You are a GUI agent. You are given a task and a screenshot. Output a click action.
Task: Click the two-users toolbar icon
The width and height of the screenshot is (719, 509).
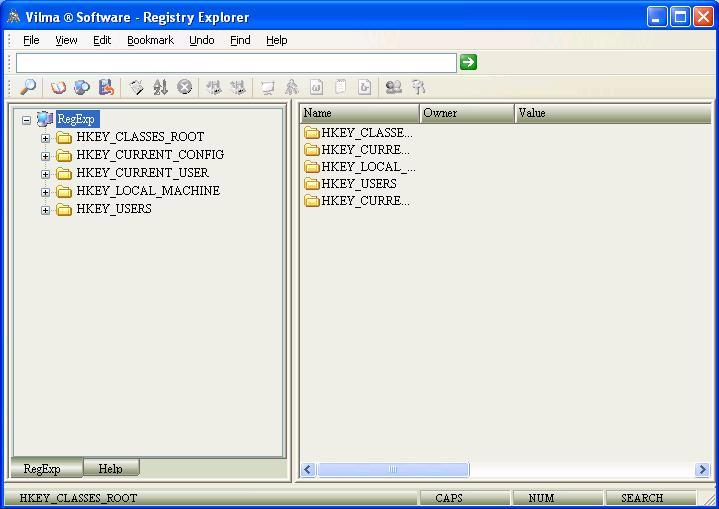click(394, 87)
